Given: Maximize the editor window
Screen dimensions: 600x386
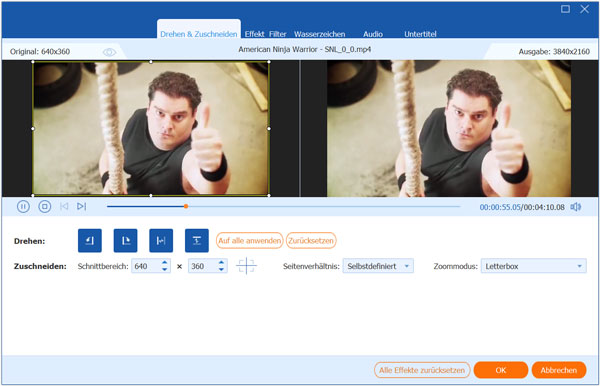Looking at the screenshot, I should point(565,9).
